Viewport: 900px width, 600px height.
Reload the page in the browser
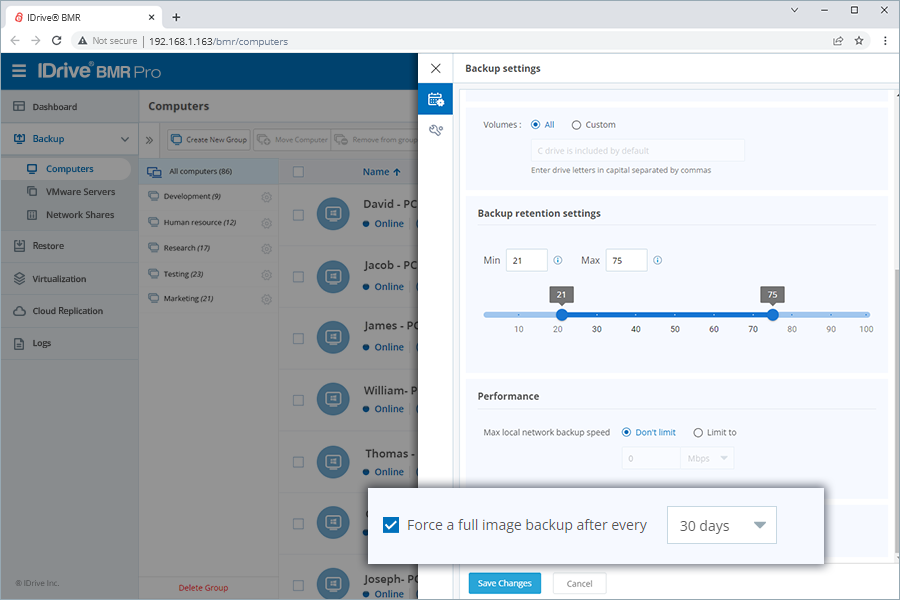pyautogui.click(x=57, y=41)
